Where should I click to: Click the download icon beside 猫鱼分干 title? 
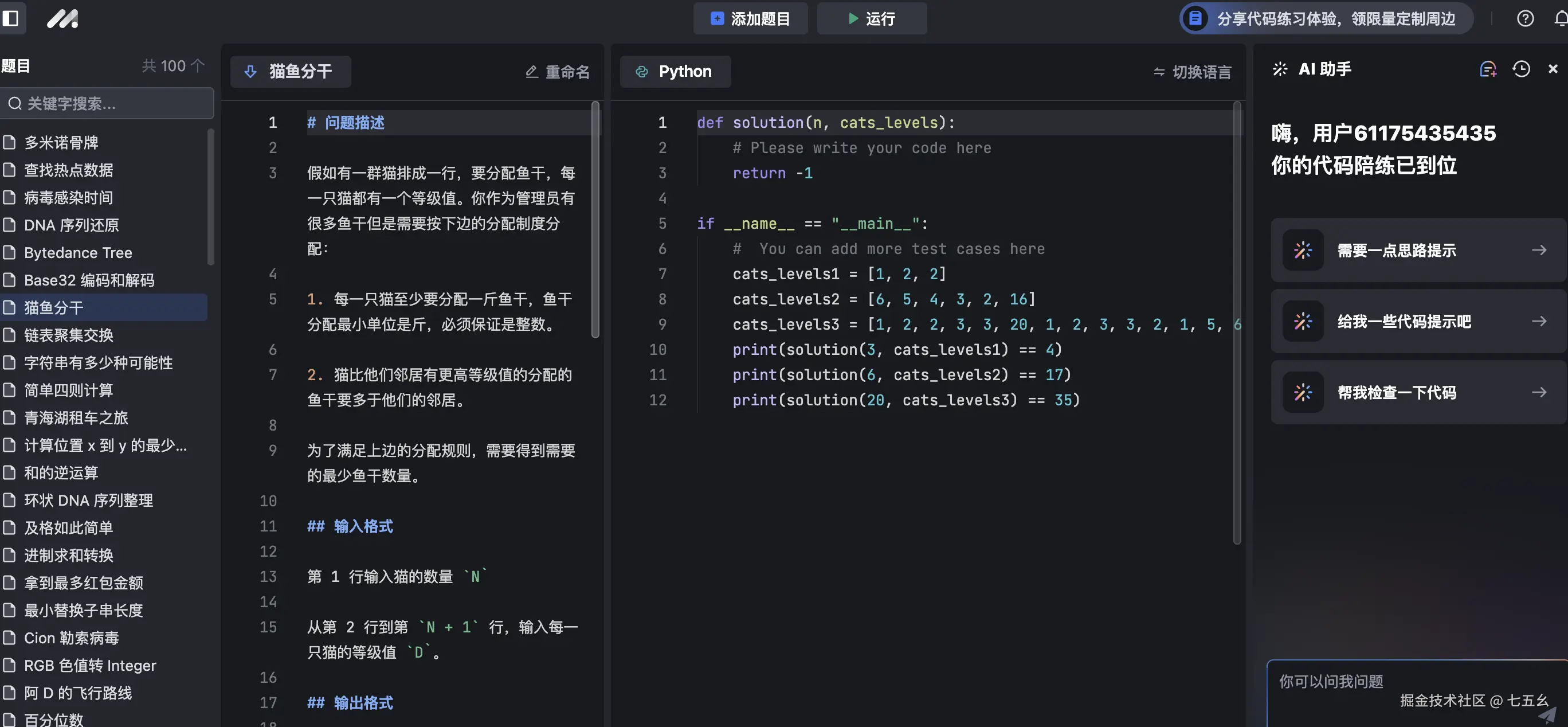pyautogui.click(x=251, y=71)
